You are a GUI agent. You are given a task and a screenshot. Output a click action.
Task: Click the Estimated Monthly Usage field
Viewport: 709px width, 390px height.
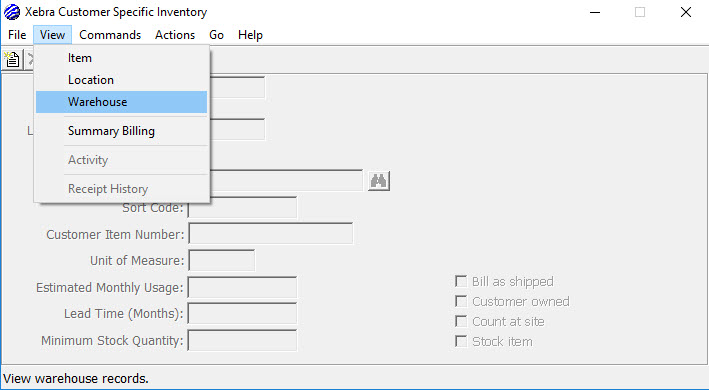point(242,287)
